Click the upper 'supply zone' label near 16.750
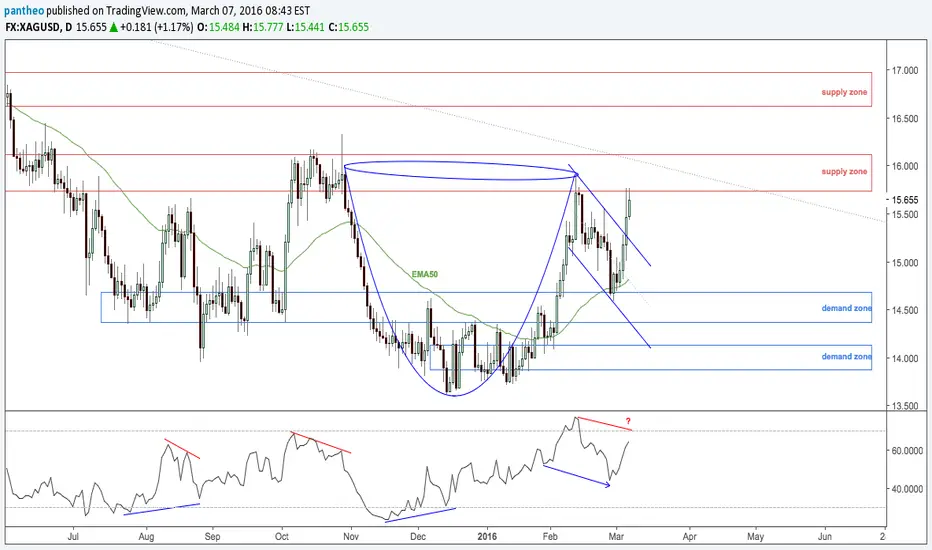This screenshot has height=550, width=932. (844, 92)
